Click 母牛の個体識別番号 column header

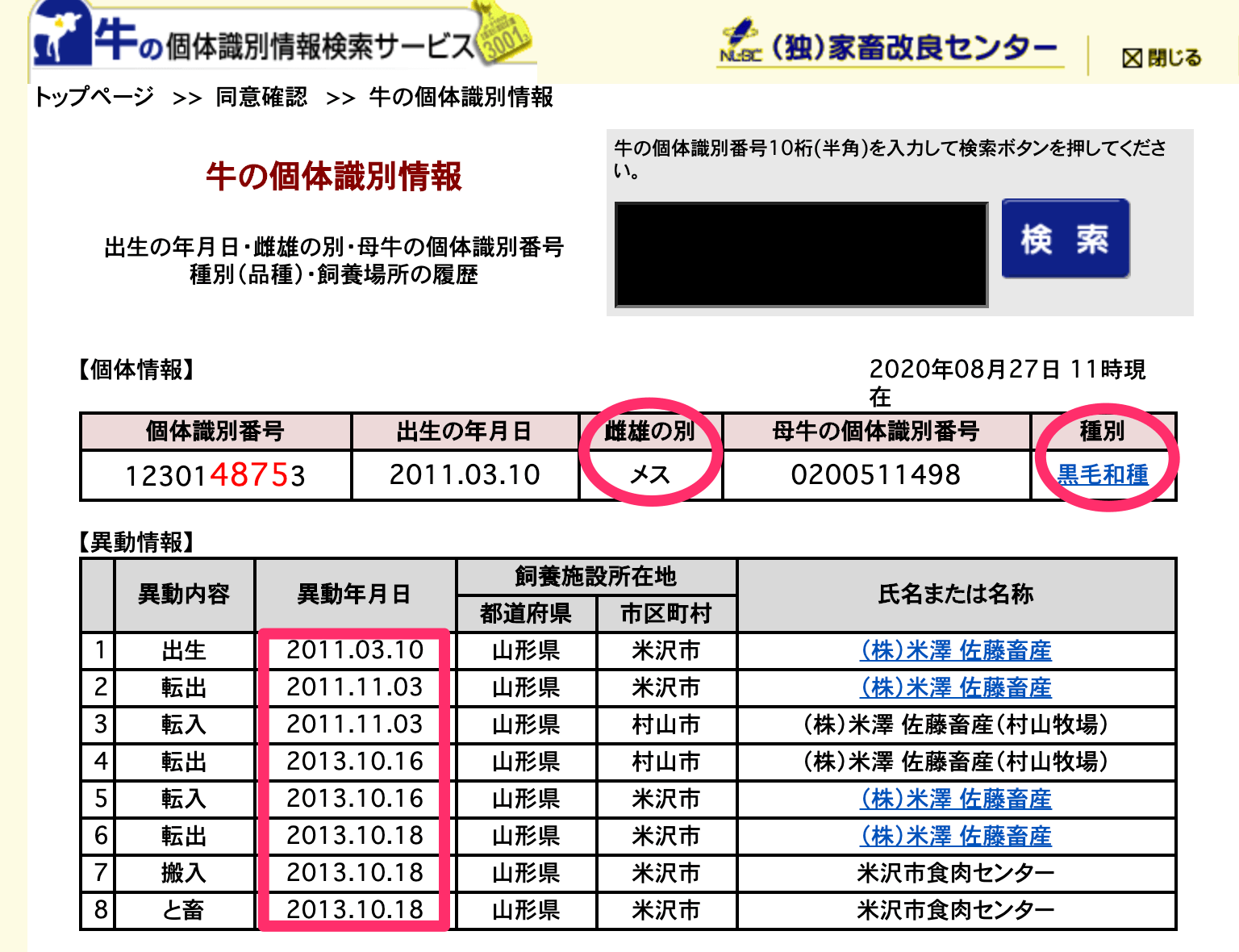(876, 432)
